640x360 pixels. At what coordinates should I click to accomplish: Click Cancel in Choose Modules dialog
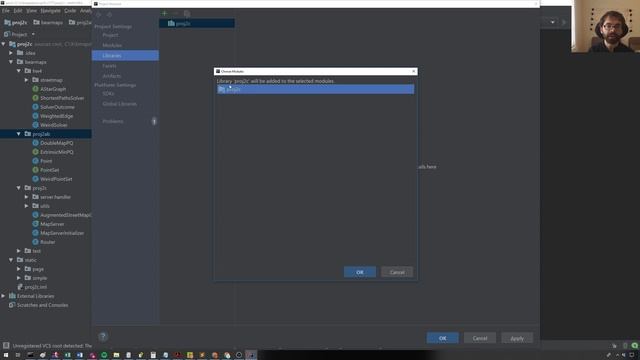click(397, 272)
